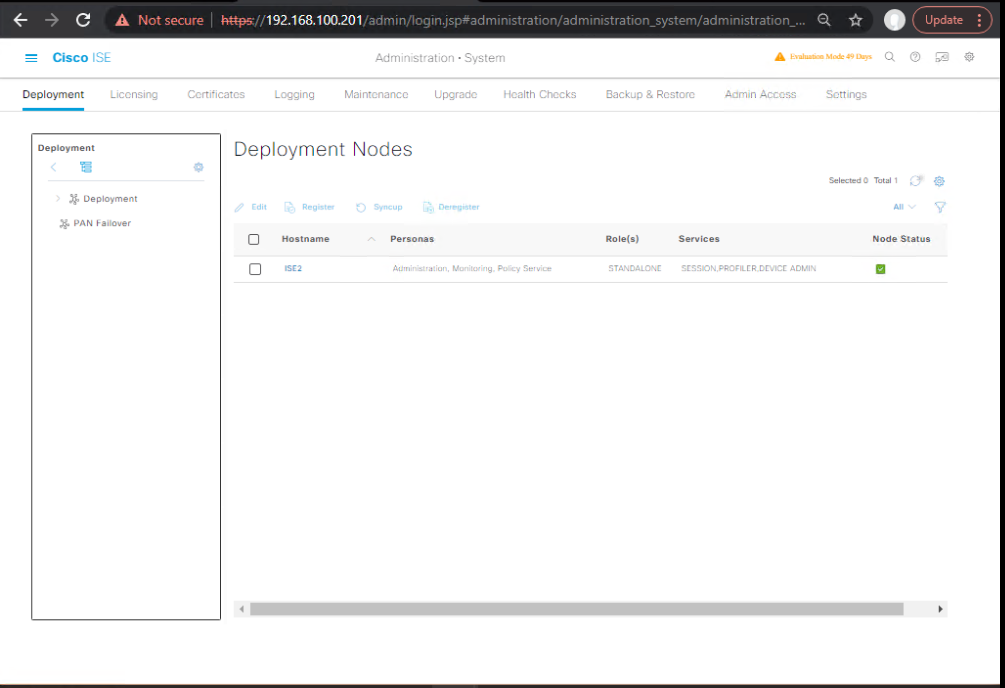Switch to the Deployment tab
Image resolution: width=1005 pixels, height=688 pixels.
coord(53,94)
